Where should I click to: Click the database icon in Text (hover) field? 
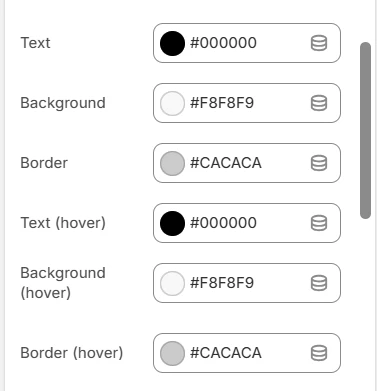click(x=319, y=223)
